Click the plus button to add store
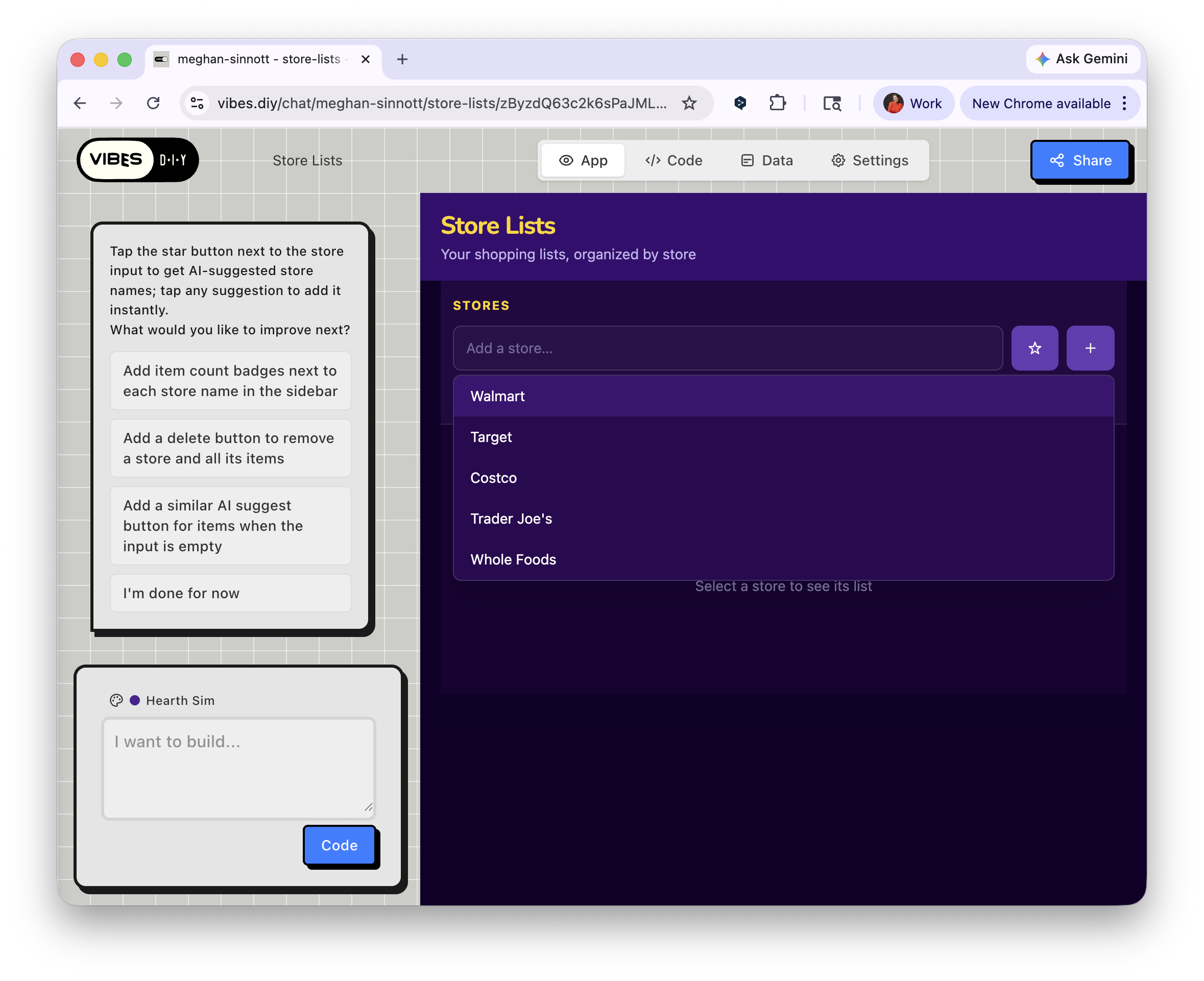Viewport: 1204px width, 981px height. (x=1090, y=348)
